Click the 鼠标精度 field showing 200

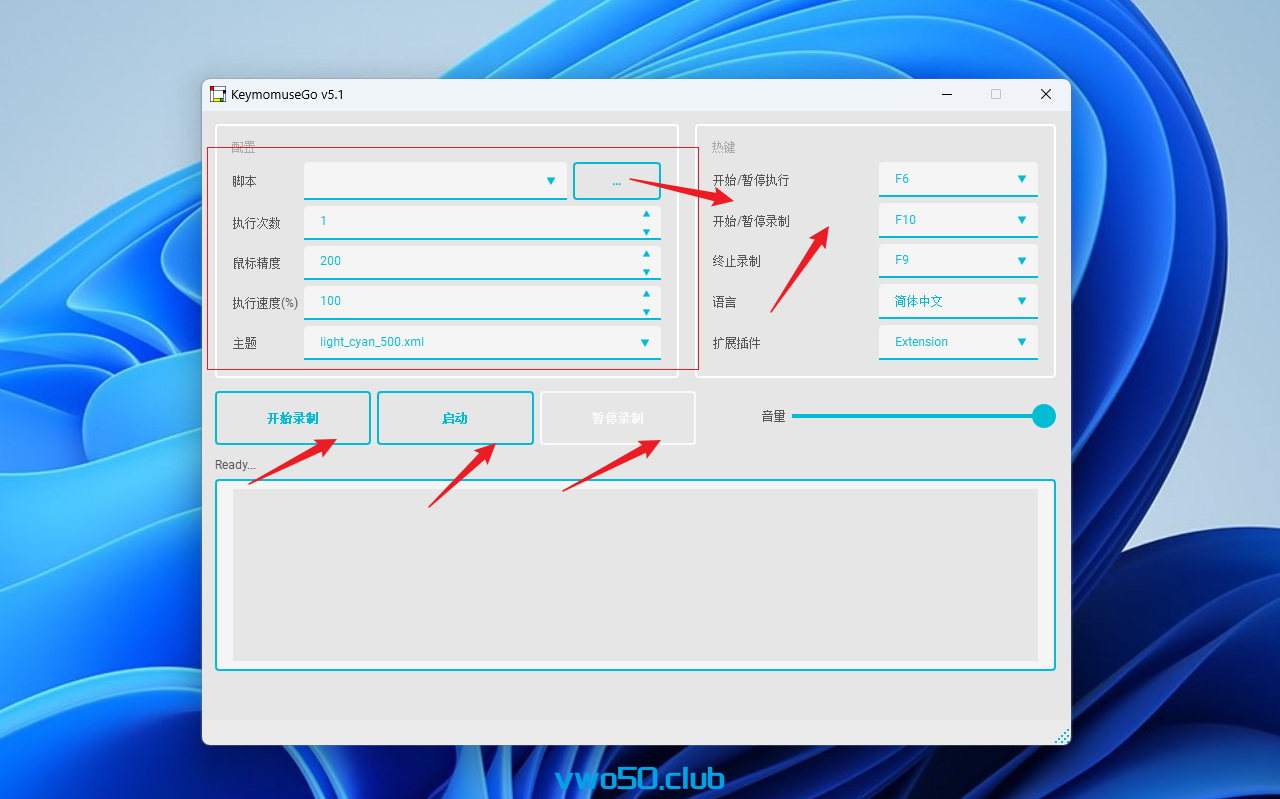(x=470, y=262)
